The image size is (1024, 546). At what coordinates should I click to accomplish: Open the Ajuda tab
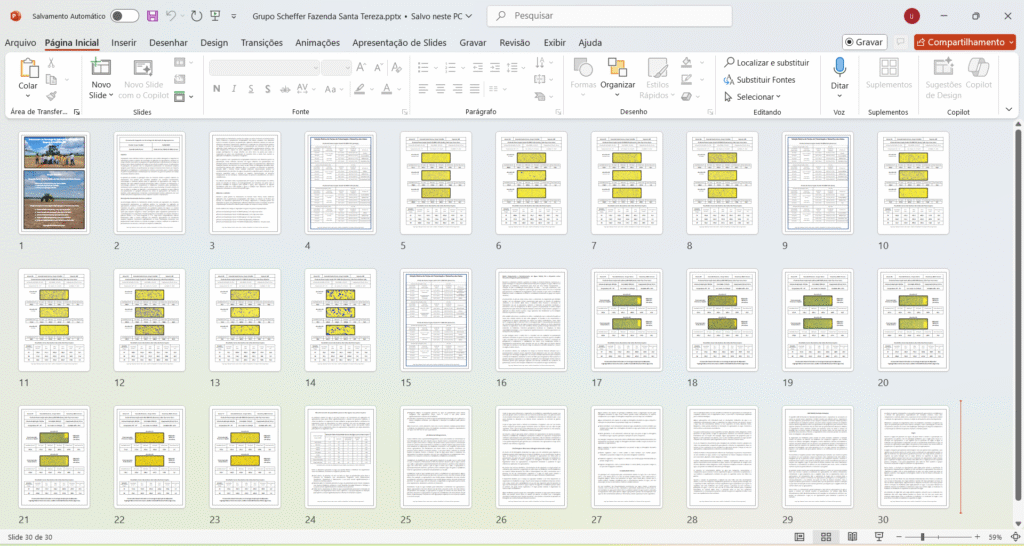click(x=590, y=42)
